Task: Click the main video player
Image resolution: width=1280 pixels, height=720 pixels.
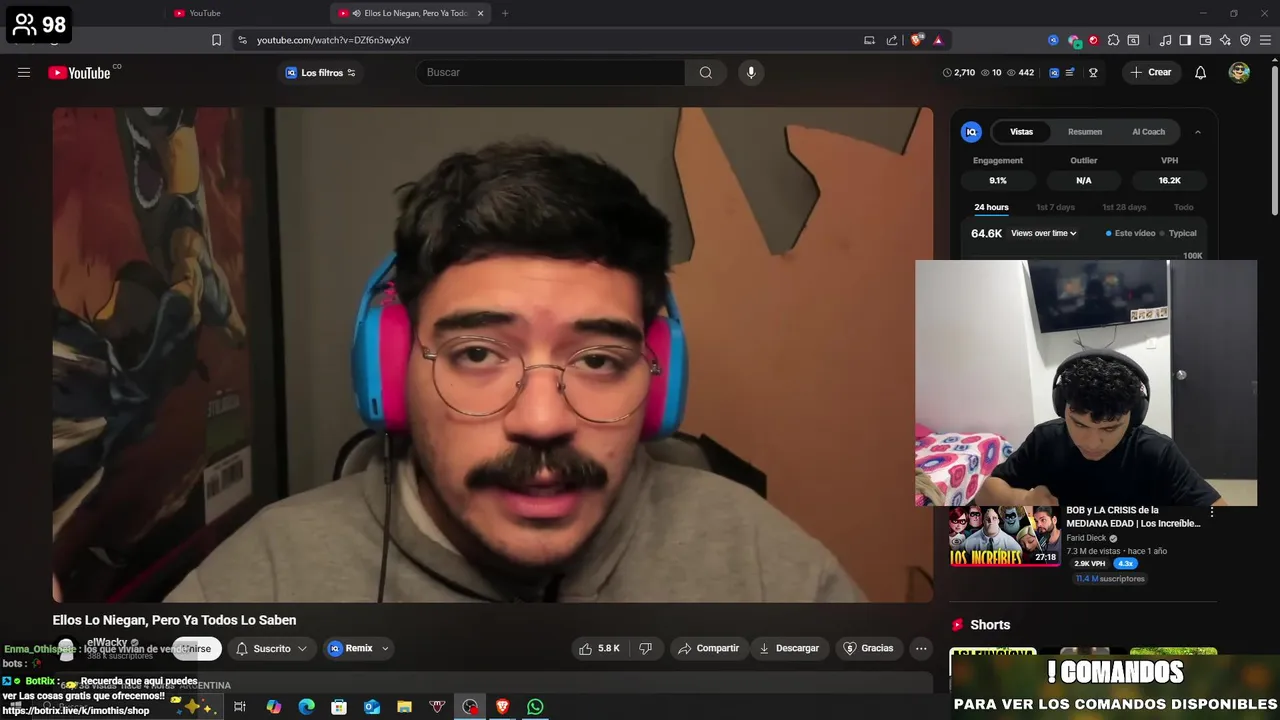Action: (x=493, y=355)
